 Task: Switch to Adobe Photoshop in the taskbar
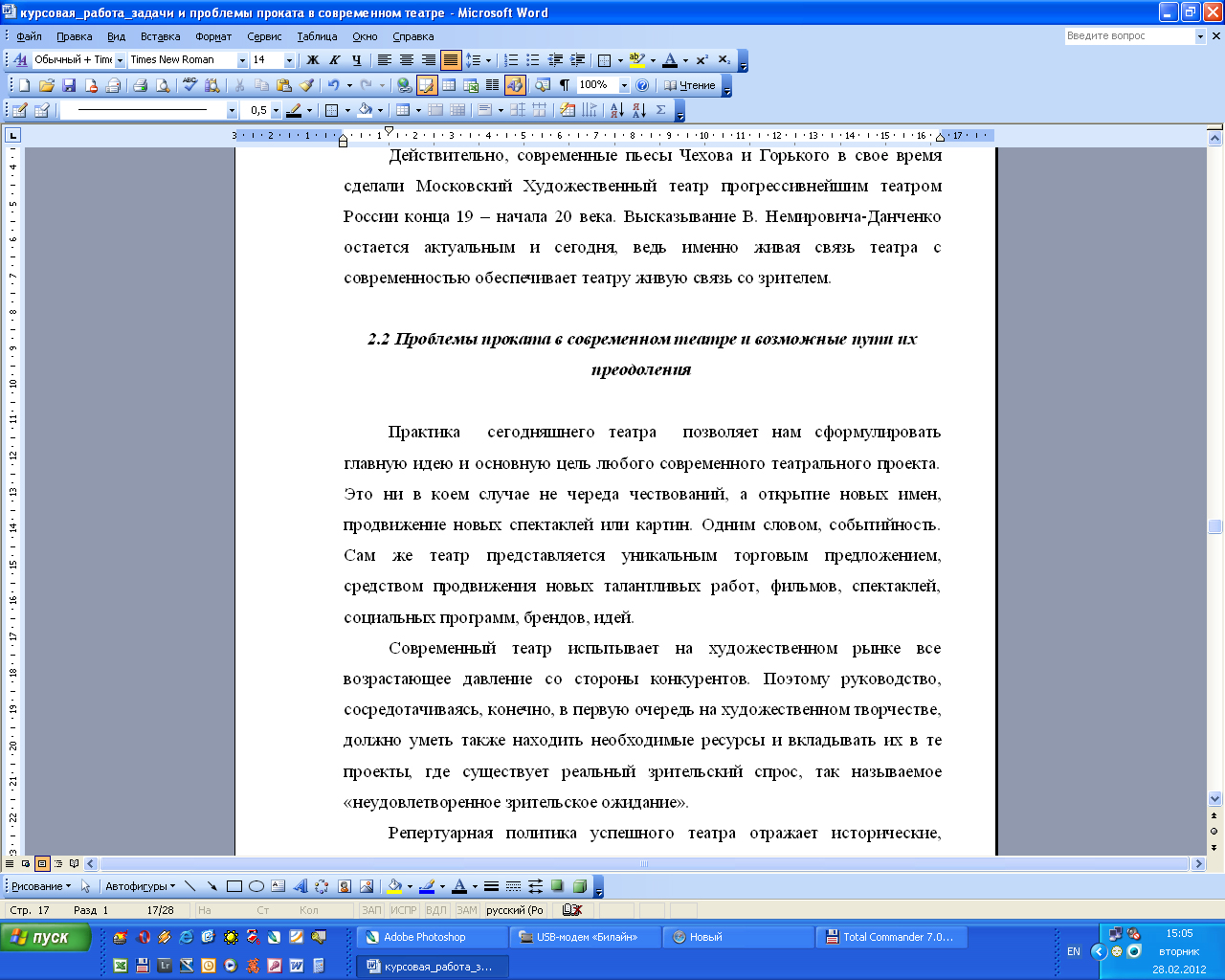pos(432,937)
